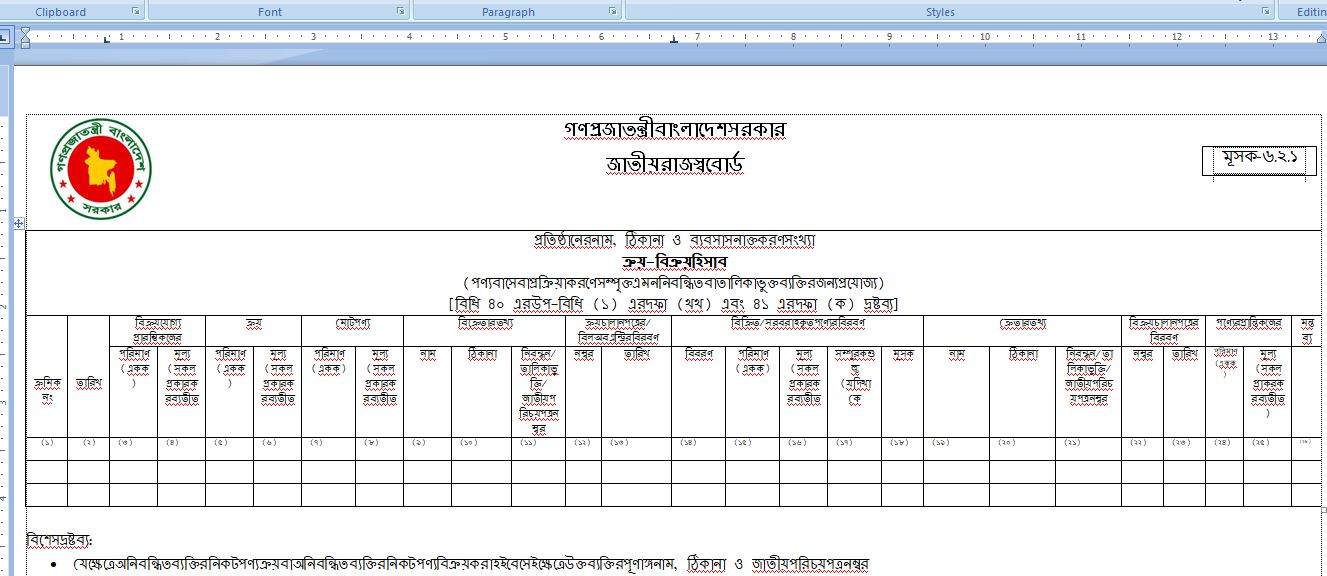Click the heading 'জাতীয়রাজস্ববোর্ড'

tap(676, 163)
